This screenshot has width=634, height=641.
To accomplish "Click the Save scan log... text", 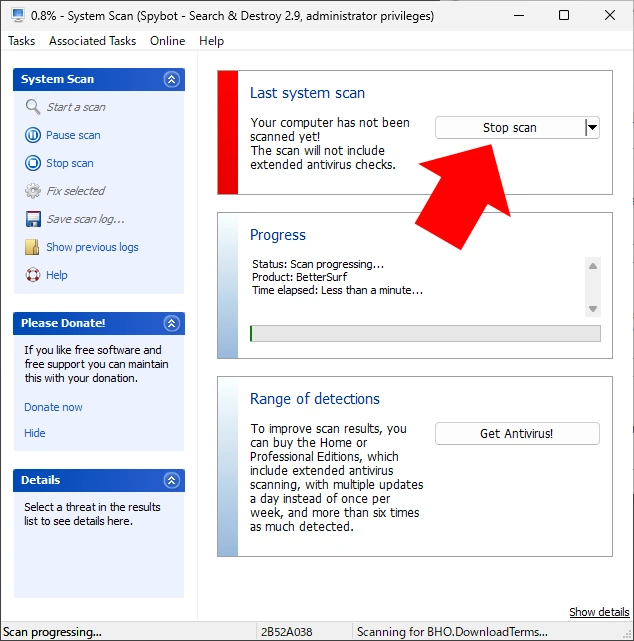I will click(85, 219).
